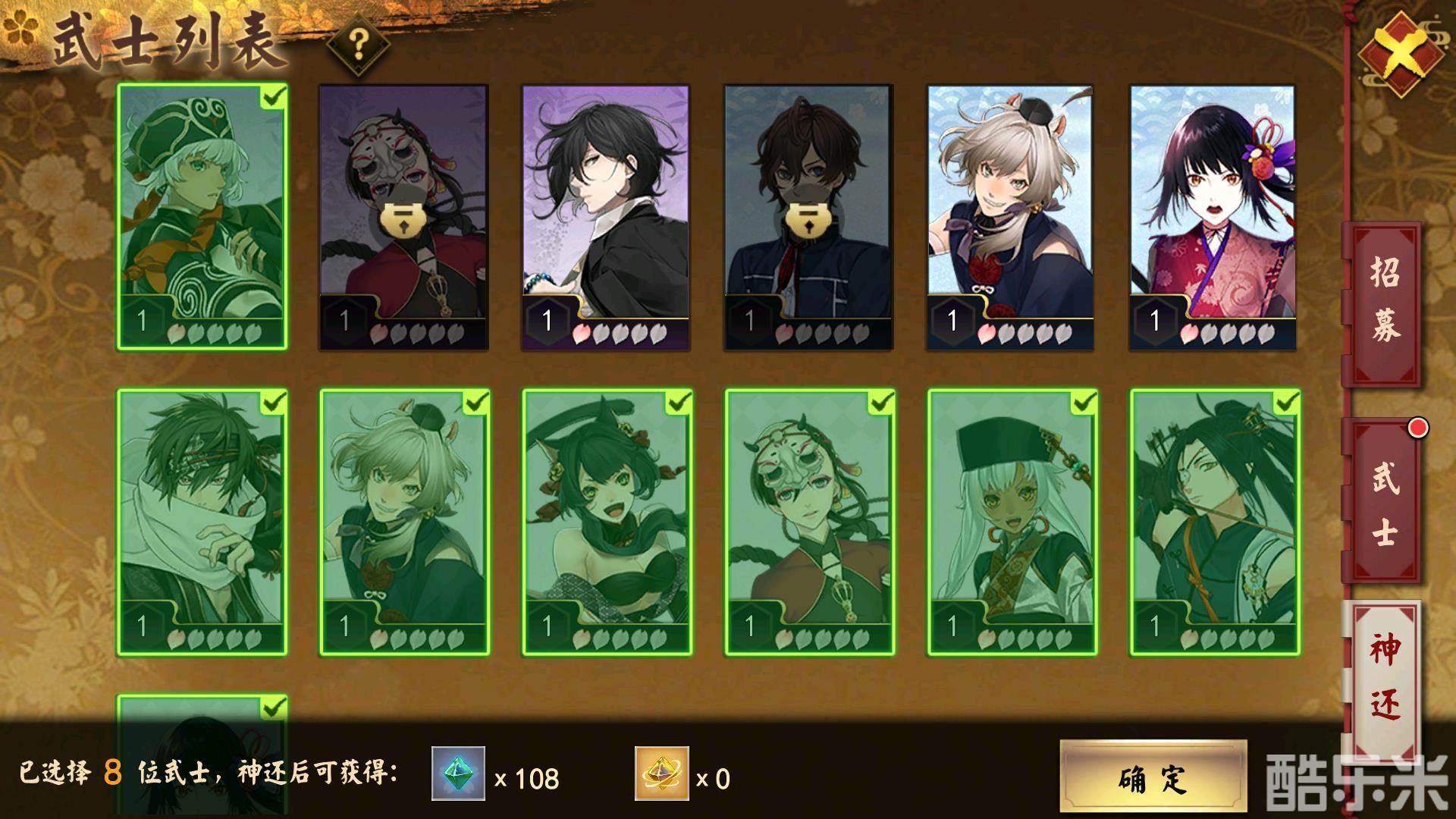Click the green gem reward icon
This screenshot has width=1456, height=819.
458,773
